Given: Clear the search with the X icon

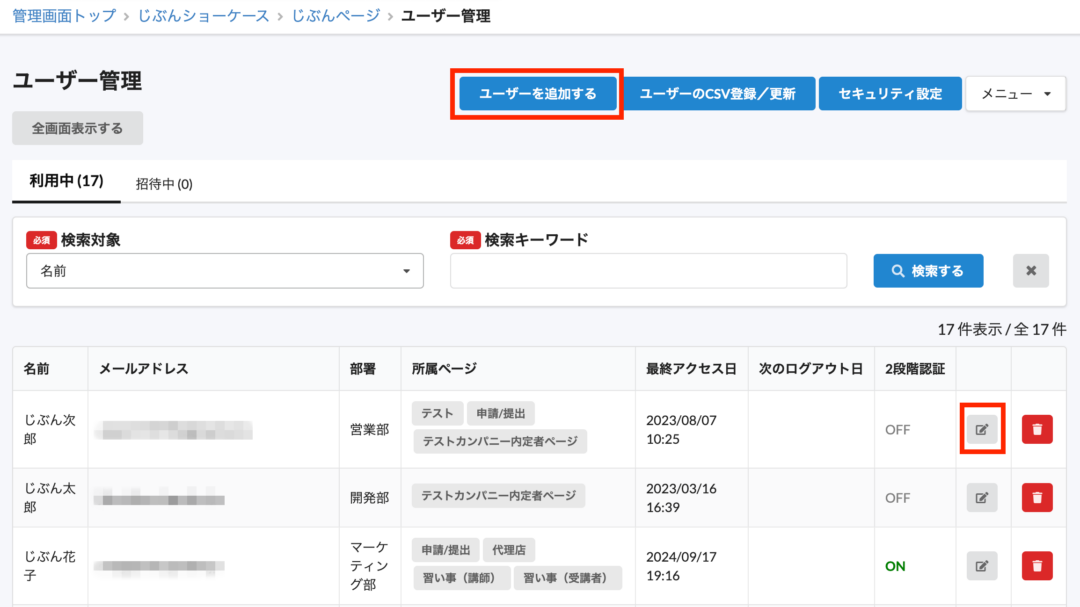Looking at the screenshot, I should [1031, 270].
